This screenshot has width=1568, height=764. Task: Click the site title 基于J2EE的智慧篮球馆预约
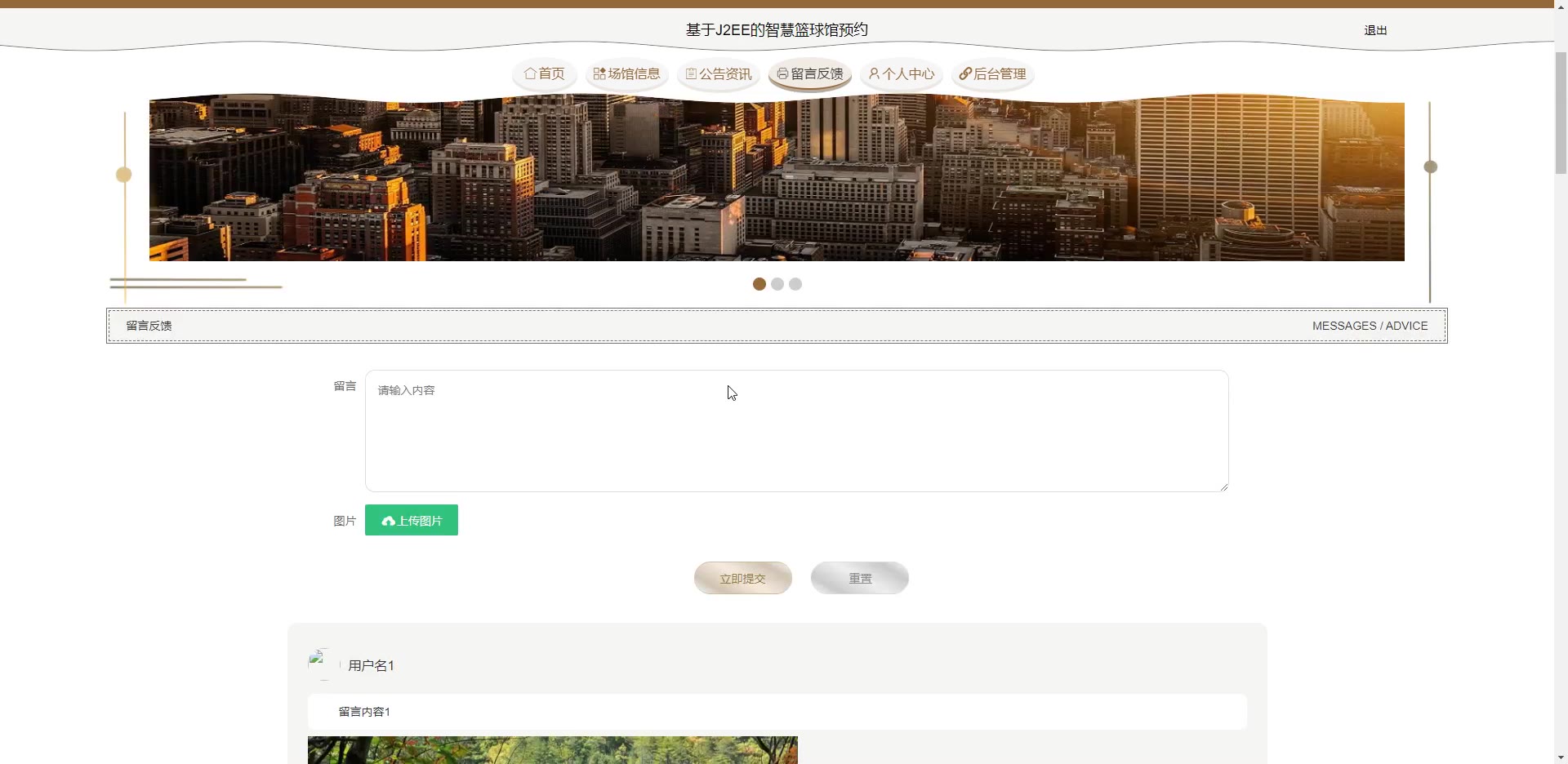(x=777, y=30)
